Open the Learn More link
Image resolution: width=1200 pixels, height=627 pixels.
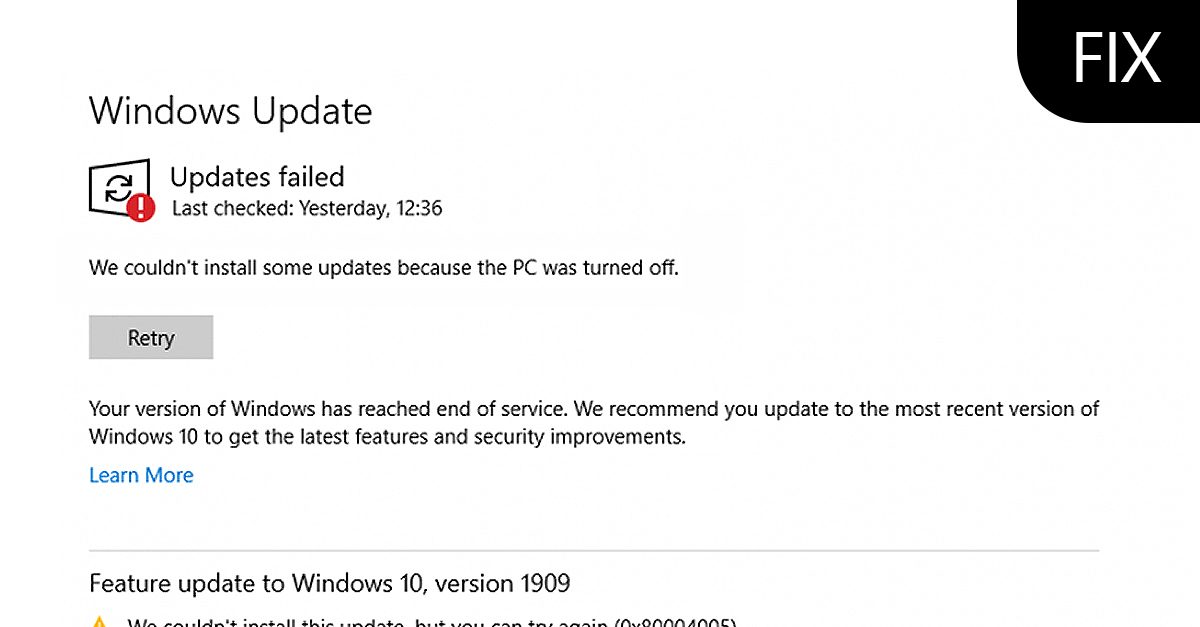coord(141,475)
